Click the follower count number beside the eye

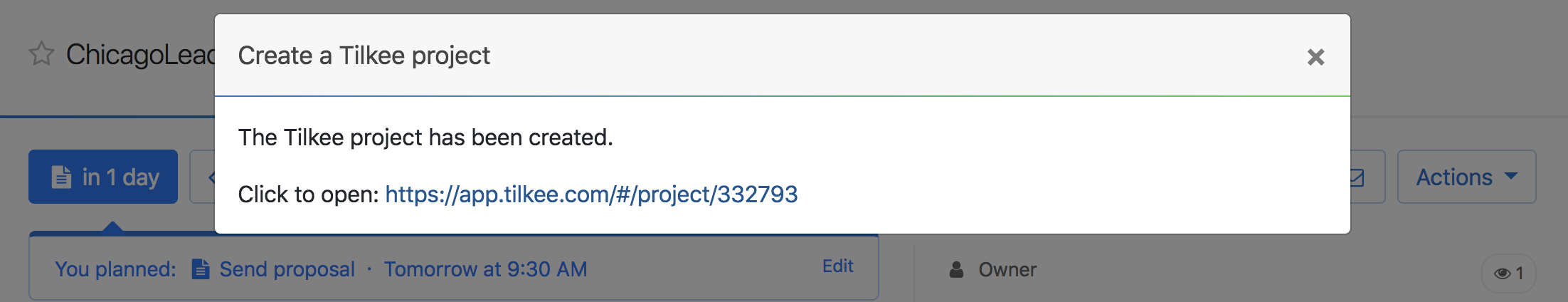[x=1520, y=274]
